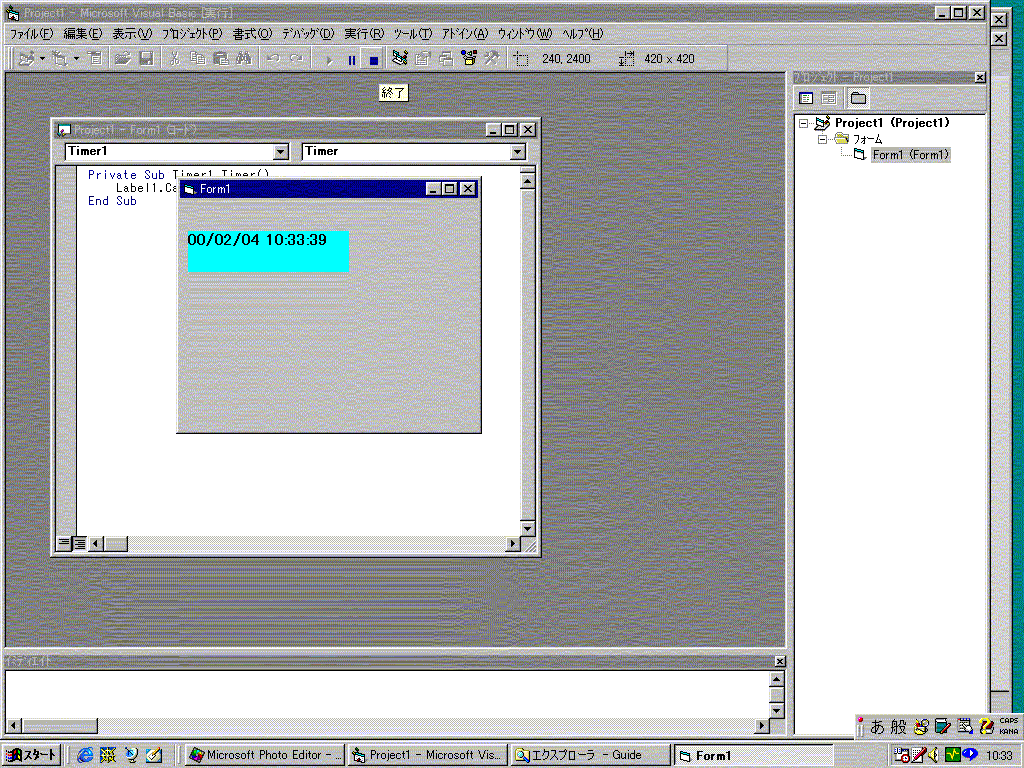Screen dimensions: 1024x768
Task: Pause the running program with Break button
Action: tap(351, 59)
